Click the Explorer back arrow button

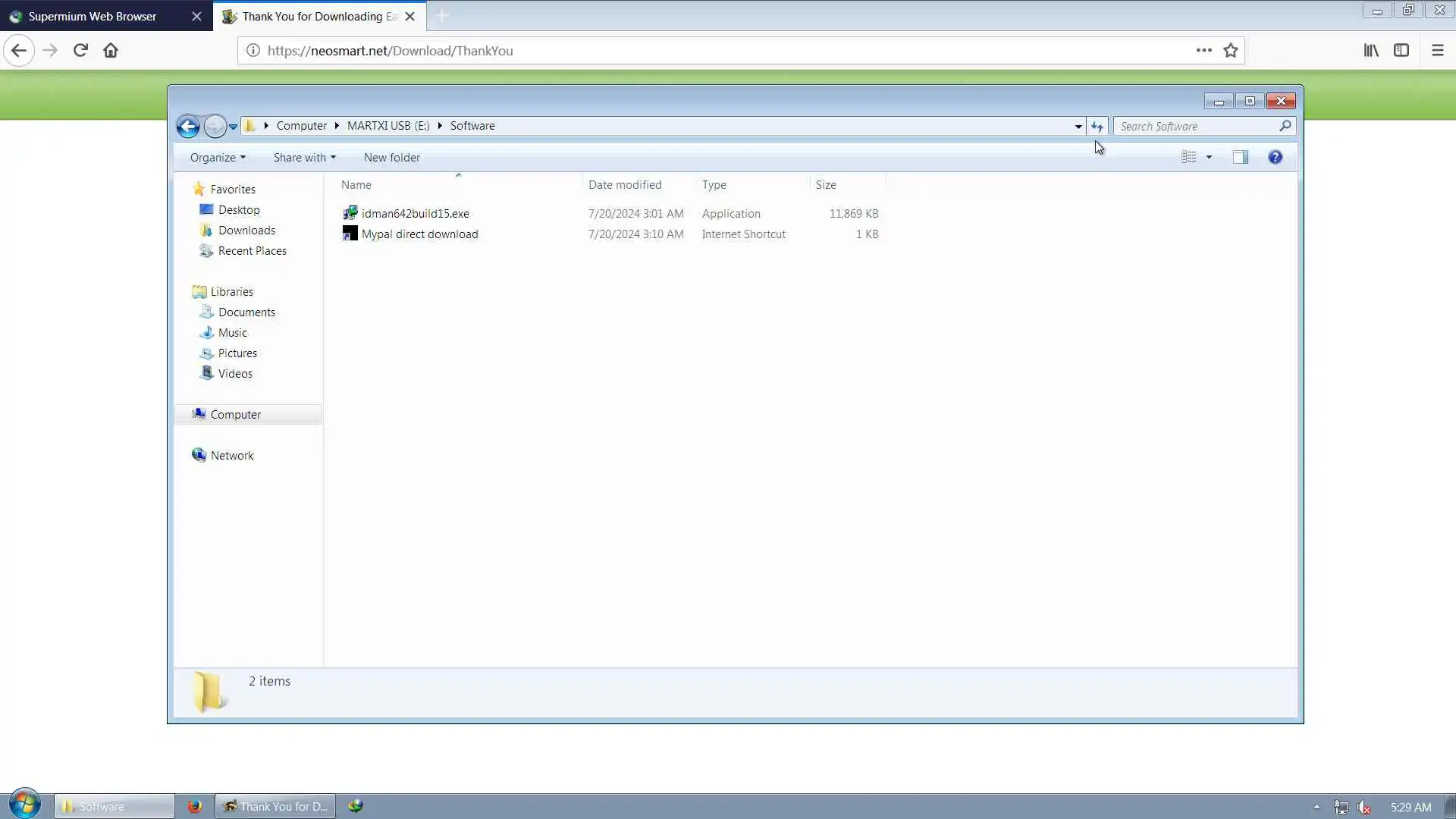click(x=188, y=126)
